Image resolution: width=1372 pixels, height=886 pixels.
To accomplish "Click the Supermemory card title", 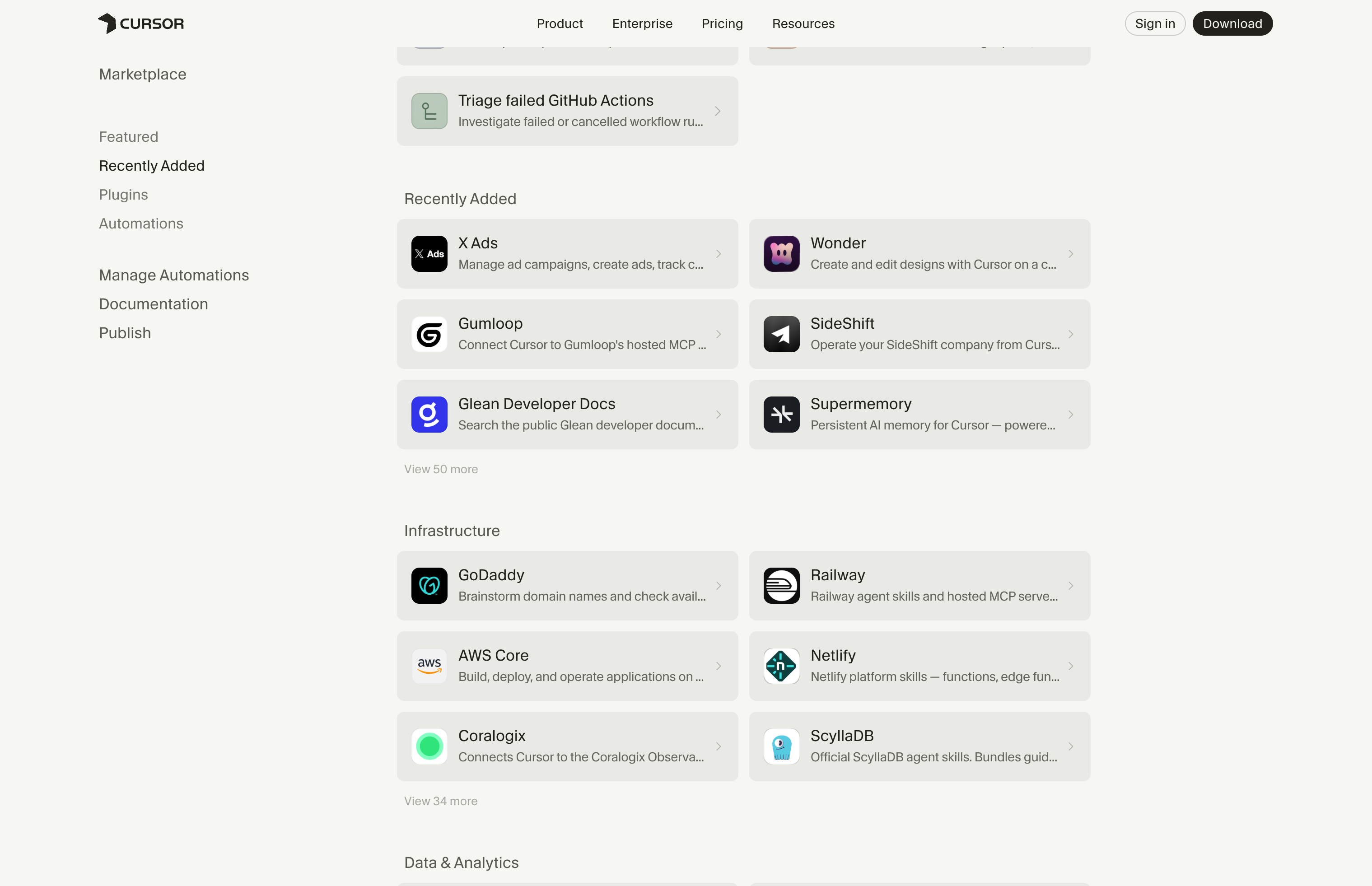I will (861, 404).
